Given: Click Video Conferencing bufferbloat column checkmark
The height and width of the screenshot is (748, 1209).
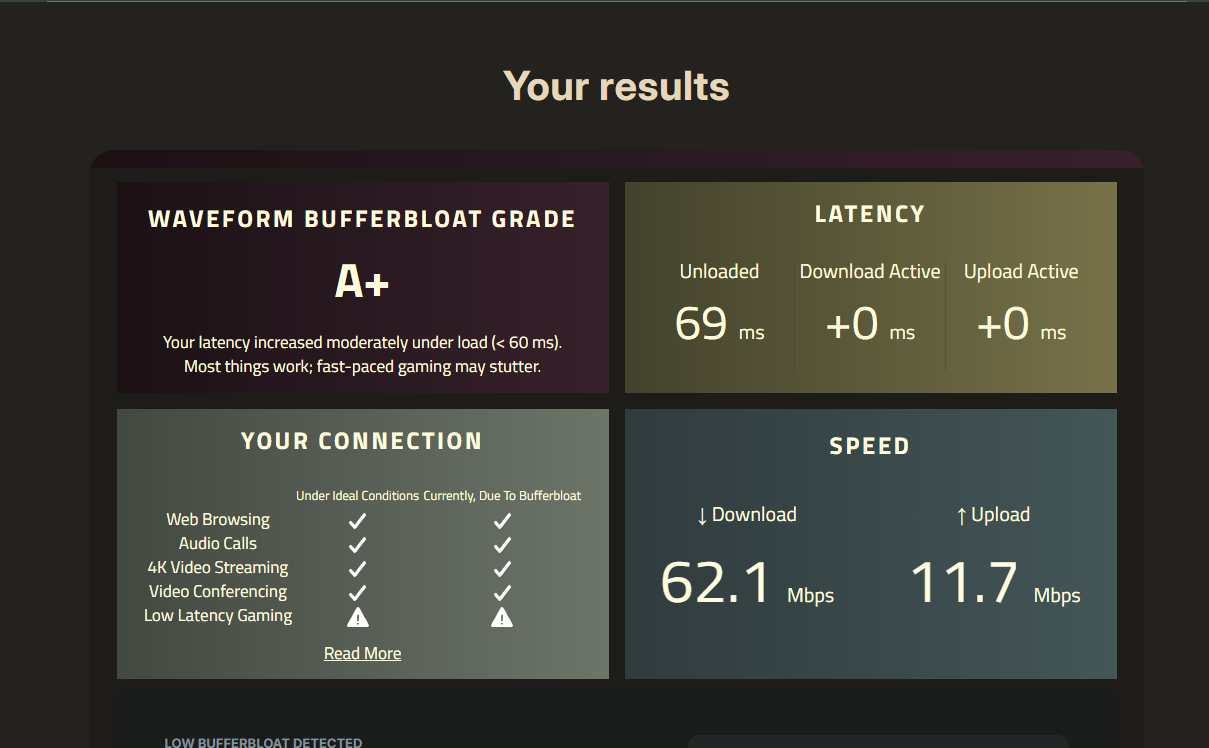Looking at the screenshot, I should 502,592.
